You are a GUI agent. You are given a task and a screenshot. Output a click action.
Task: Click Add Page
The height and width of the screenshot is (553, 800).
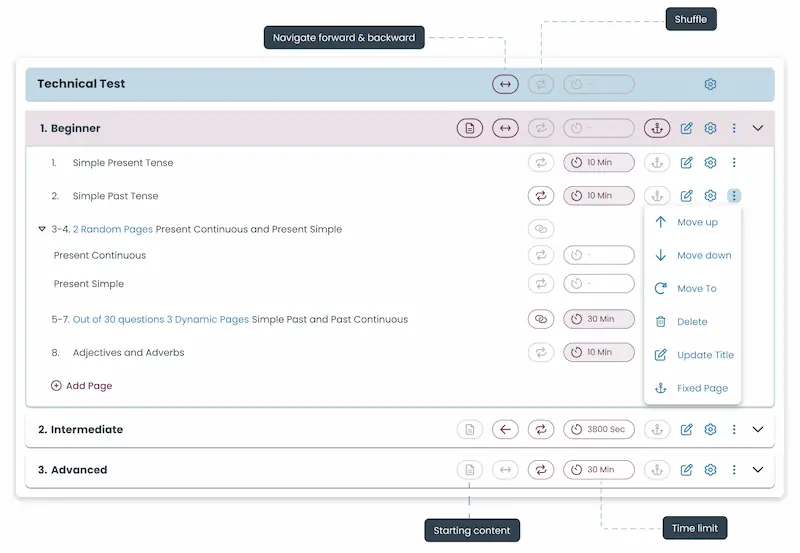[81, 386]
